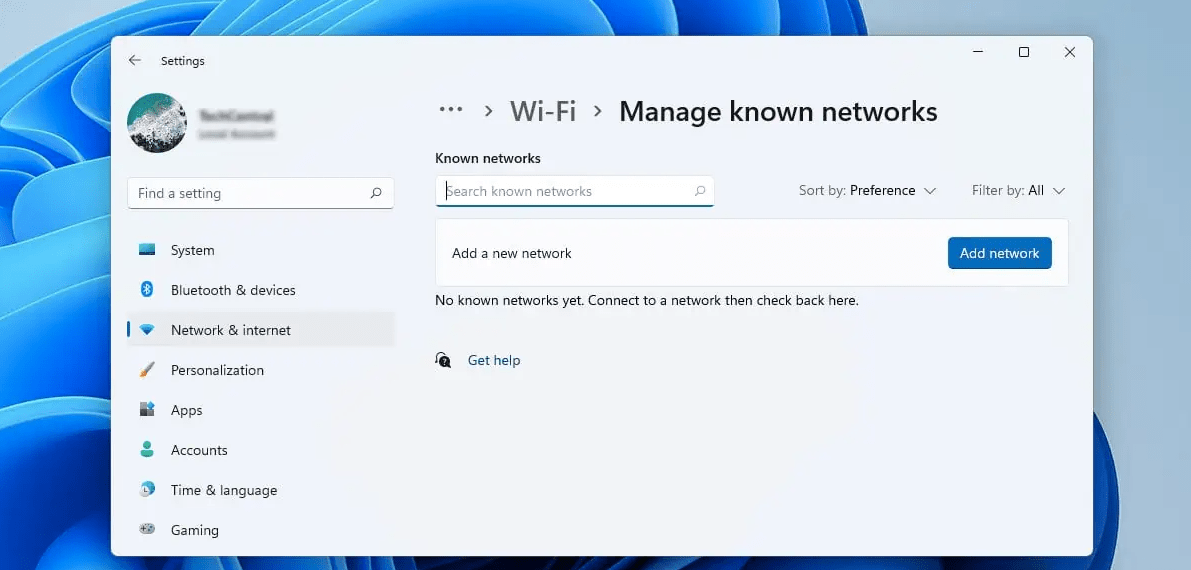The width and height of the screenshot is (1191, 570).
Task: Click the System monitor icon
Action: point(147,250)
